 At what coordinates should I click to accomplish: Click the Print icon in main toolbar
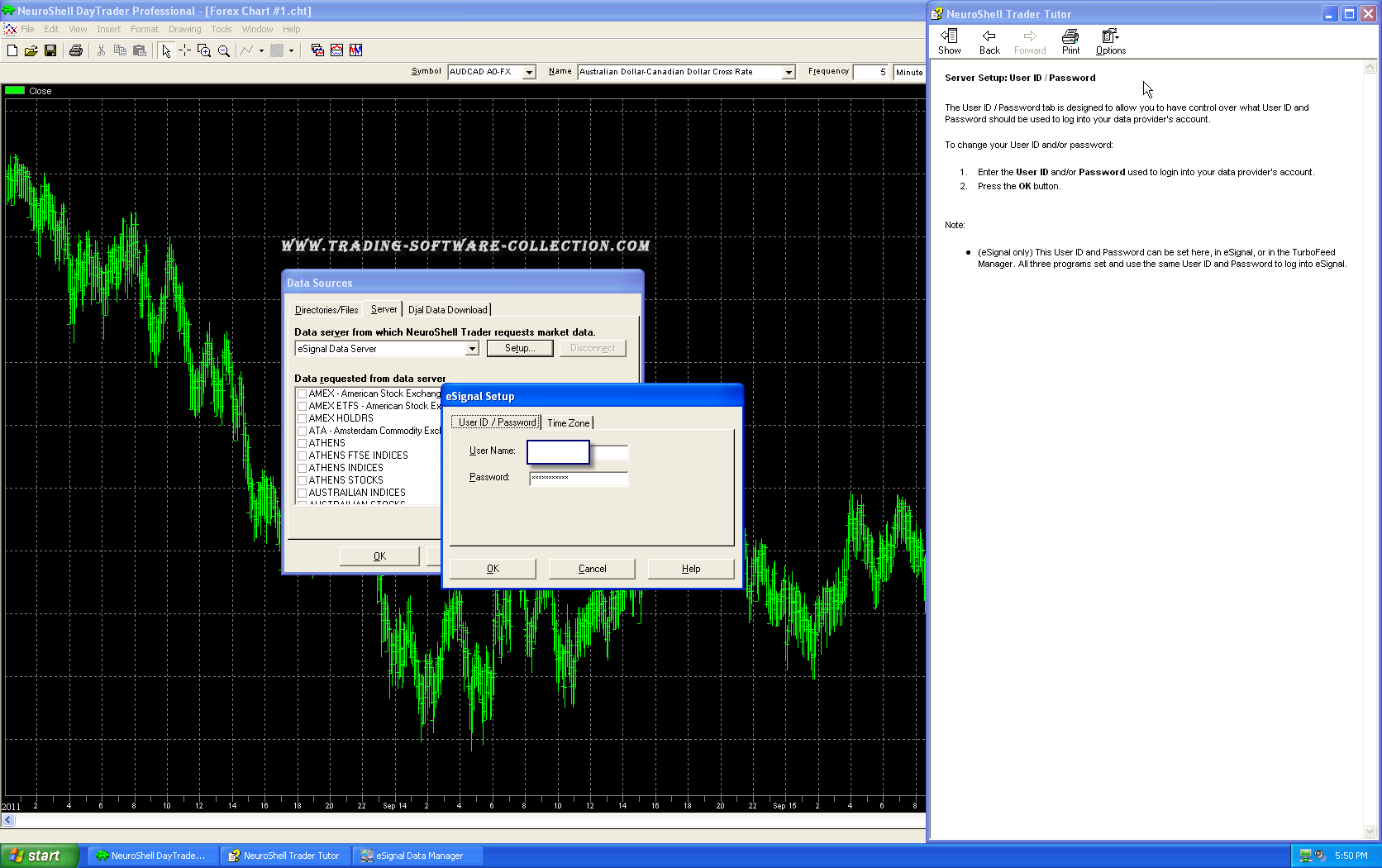coord(76,50)
